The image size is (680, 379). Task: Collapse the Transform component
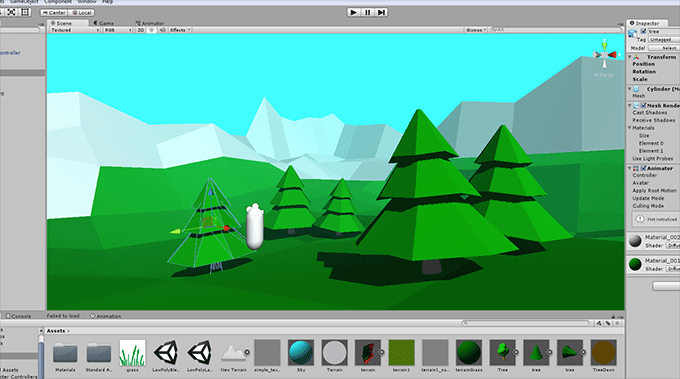pyautogui.click(x=630, y=57)
